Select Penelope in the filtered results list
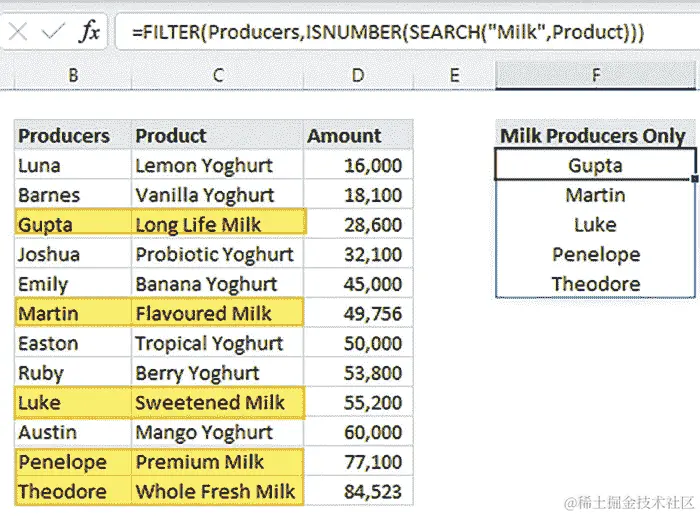700x516 pixels. (596, 254)
